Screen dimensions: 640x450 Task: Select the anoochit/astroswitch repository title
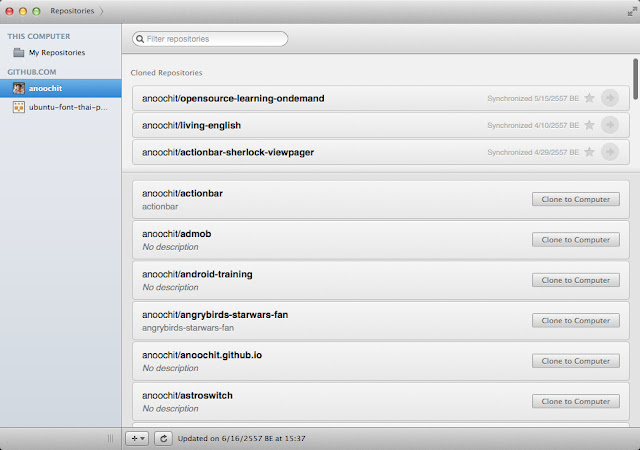click(187, 395)
